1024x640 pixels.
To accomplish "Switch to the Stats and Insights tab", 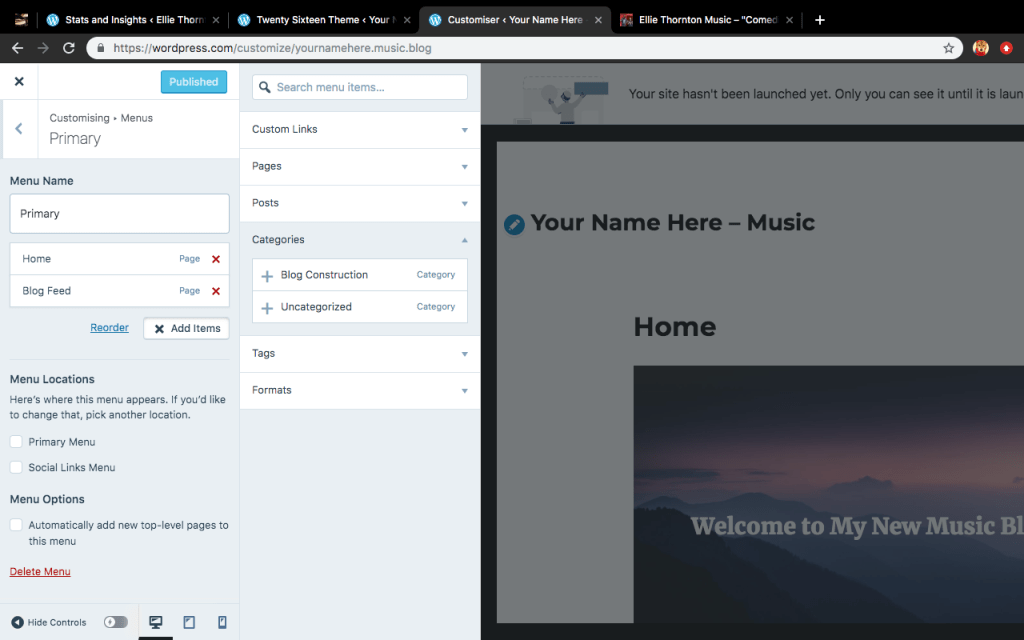I will pyautogui.click(x=130, y=20).
